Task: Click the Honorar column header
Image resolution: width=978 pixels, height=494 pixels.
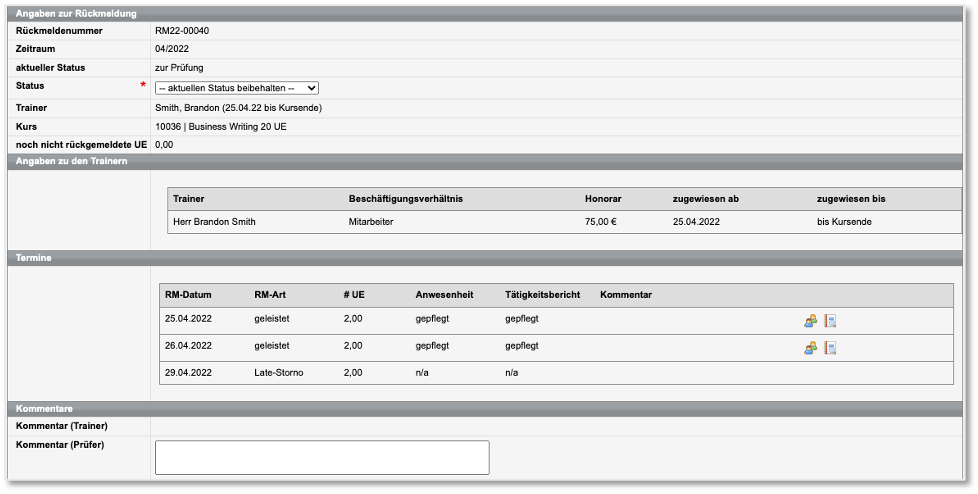Action: coord(603,199)
